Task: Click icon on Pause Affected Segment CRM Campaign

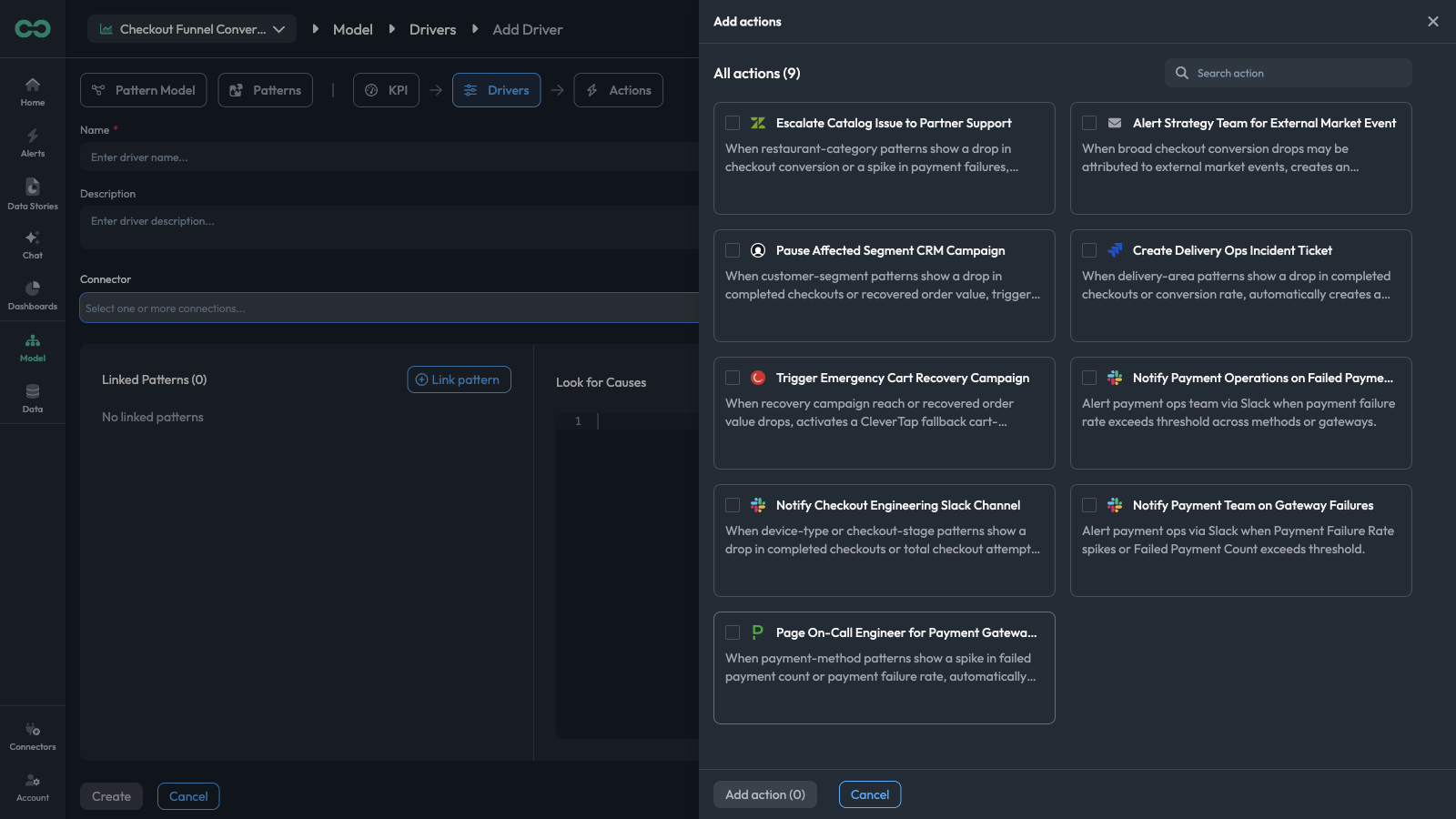Action: pos(758,250)
